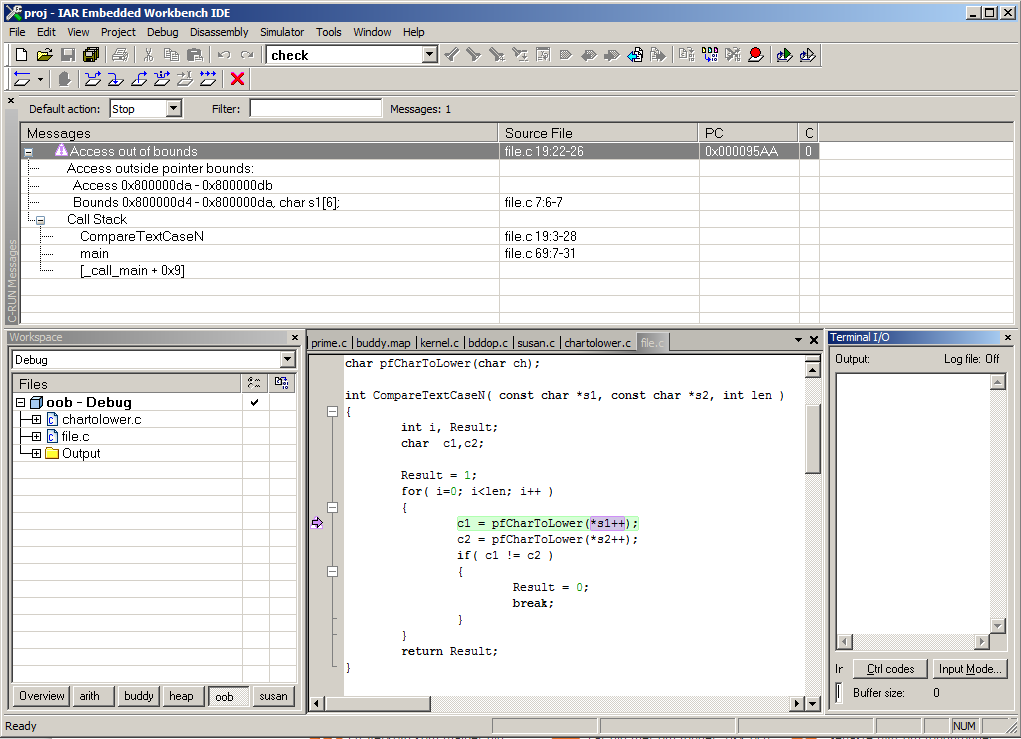Expand the chartolower.c tree node
Image resolution: width=1021 pixels, height=739 pixels.
pos(36,419)
